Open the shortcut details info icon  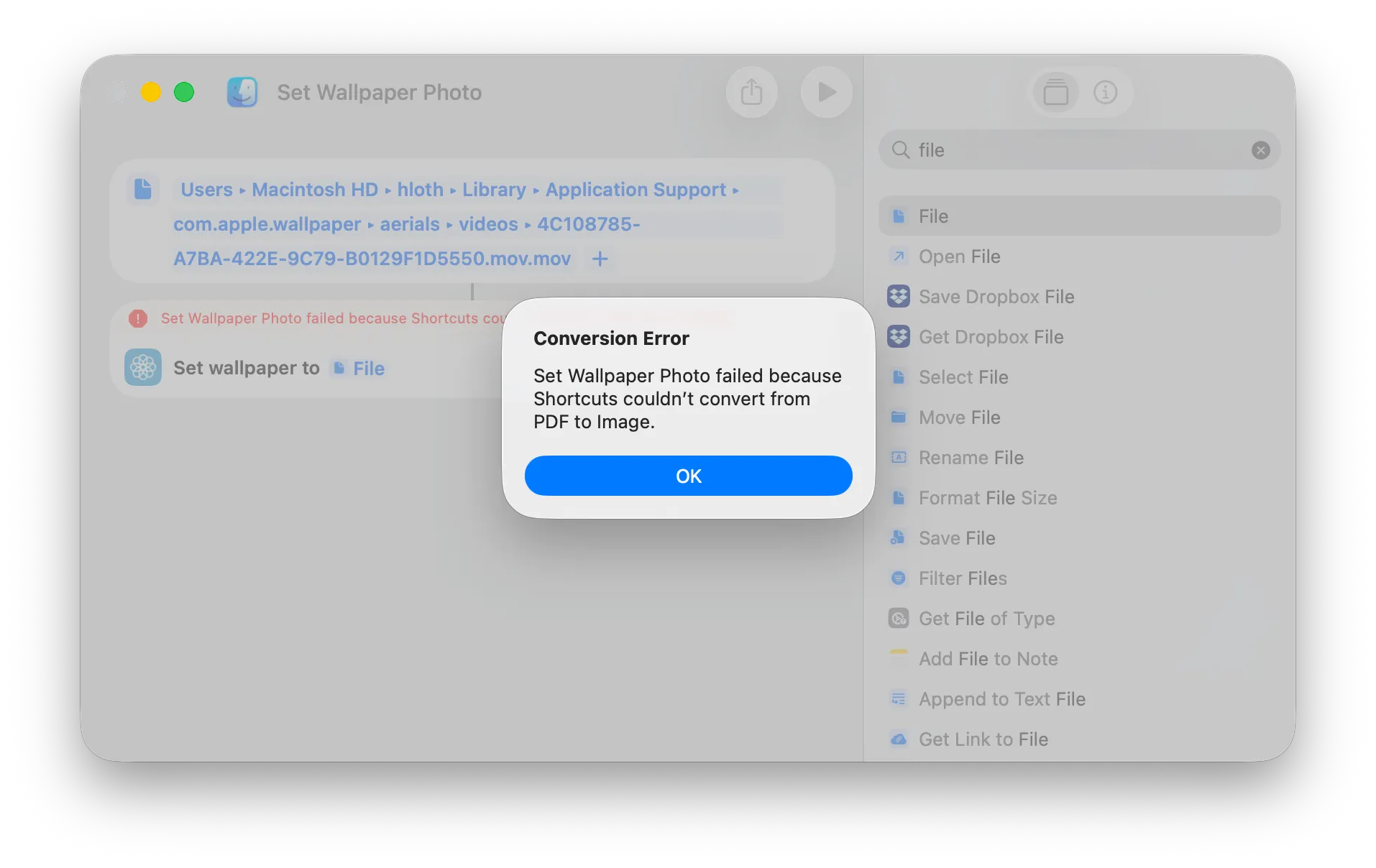1105,92
